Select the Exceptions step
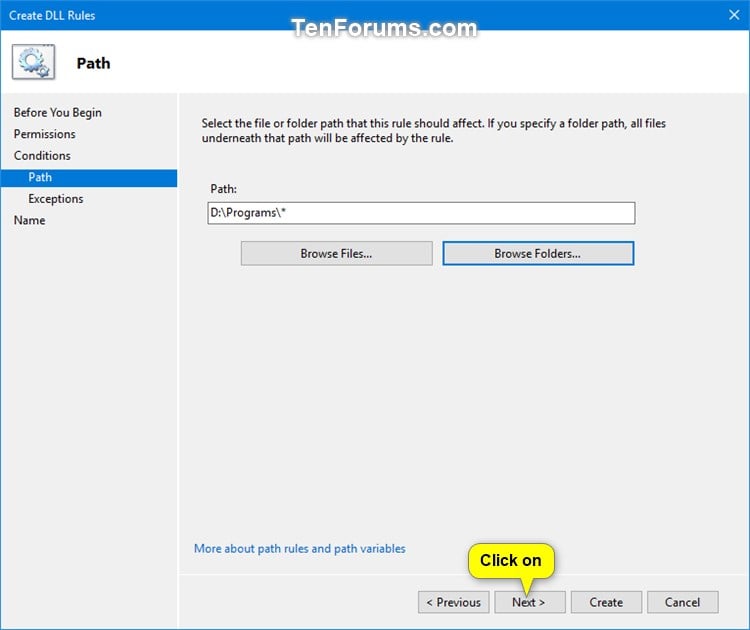The width and height of the screenshot is (750, 630). coord(55,199)
